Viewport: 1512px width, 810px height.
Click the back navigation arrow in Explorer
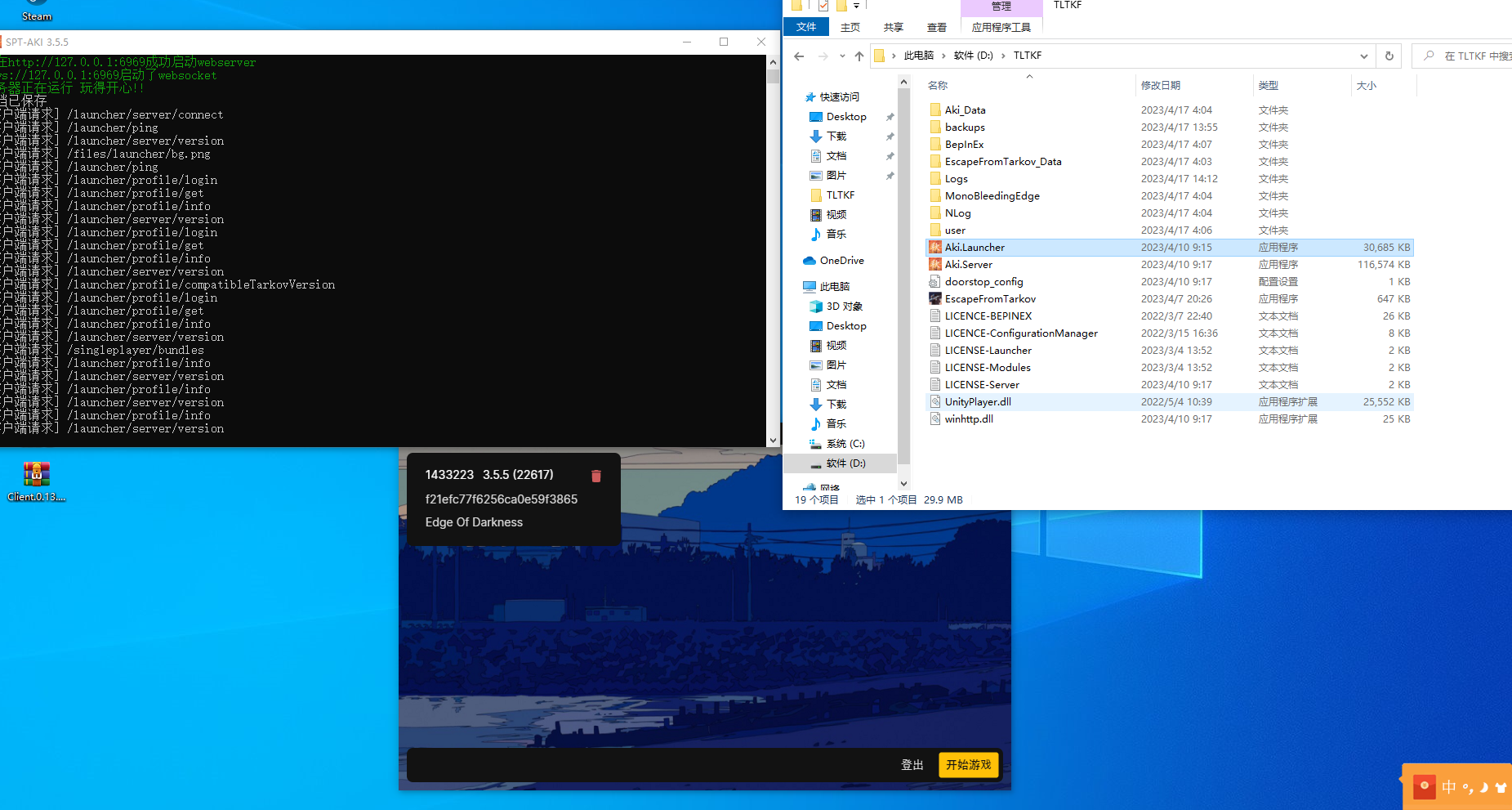tap(799, 56)
